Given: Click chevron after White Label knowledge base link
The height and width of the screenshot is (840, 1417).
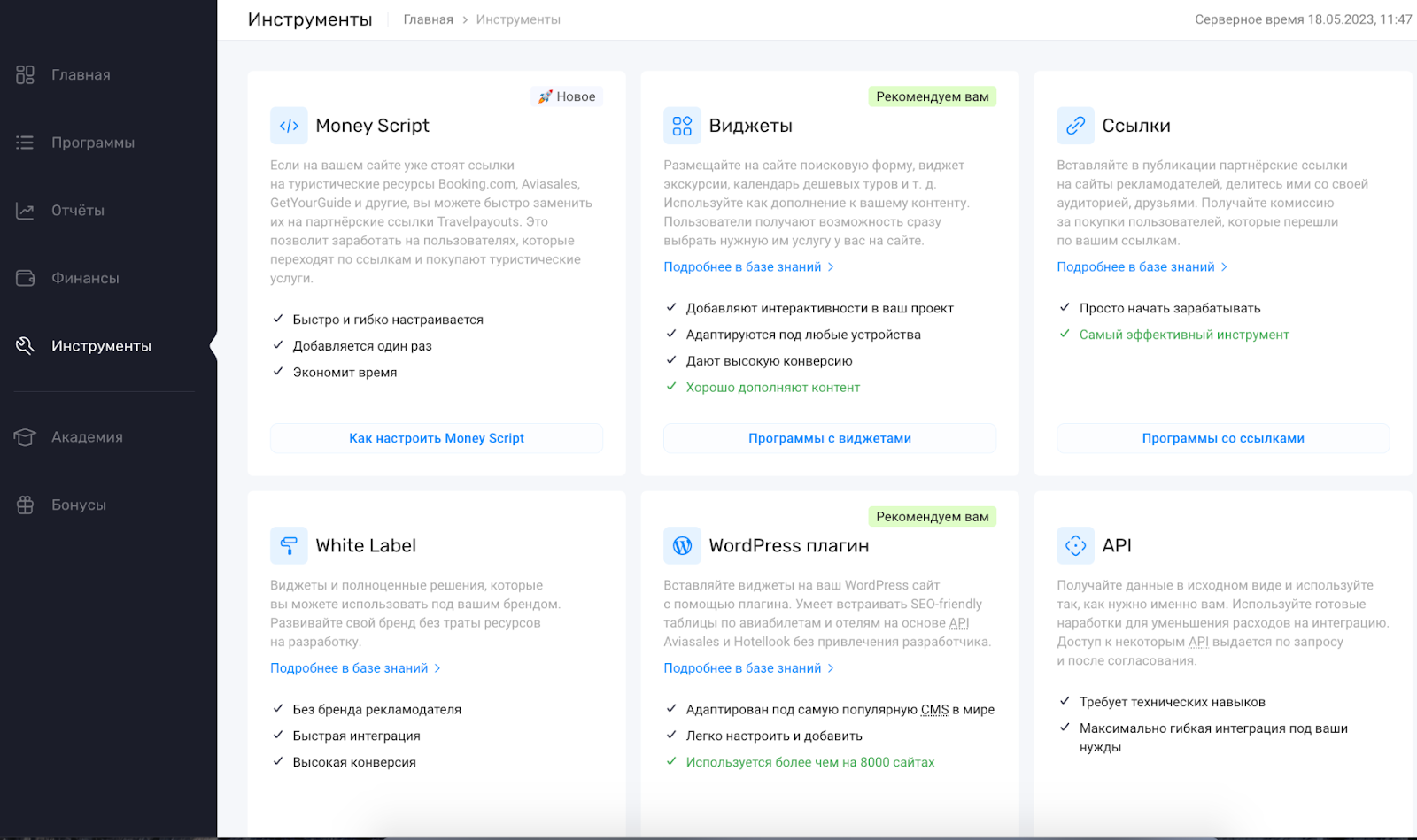Looking at the screenshot, I should point(437,668).
